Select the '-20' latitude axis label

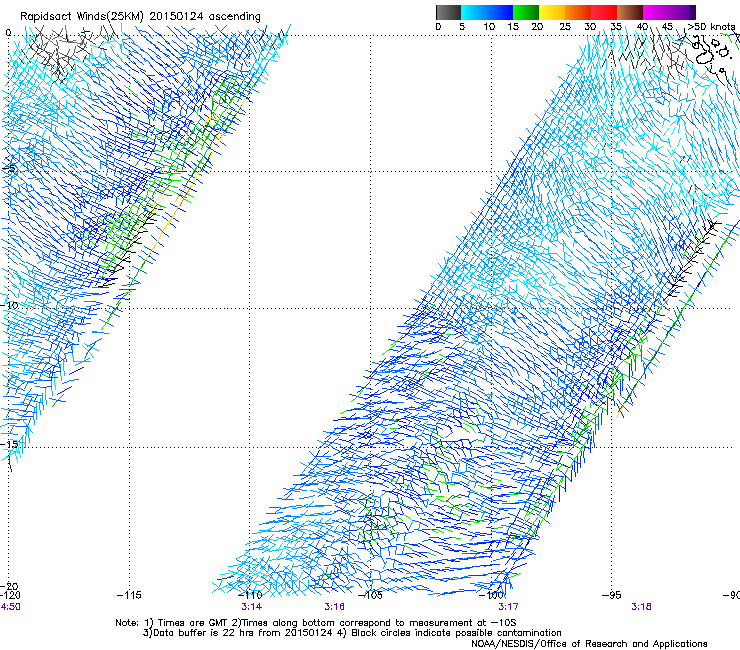10,586
